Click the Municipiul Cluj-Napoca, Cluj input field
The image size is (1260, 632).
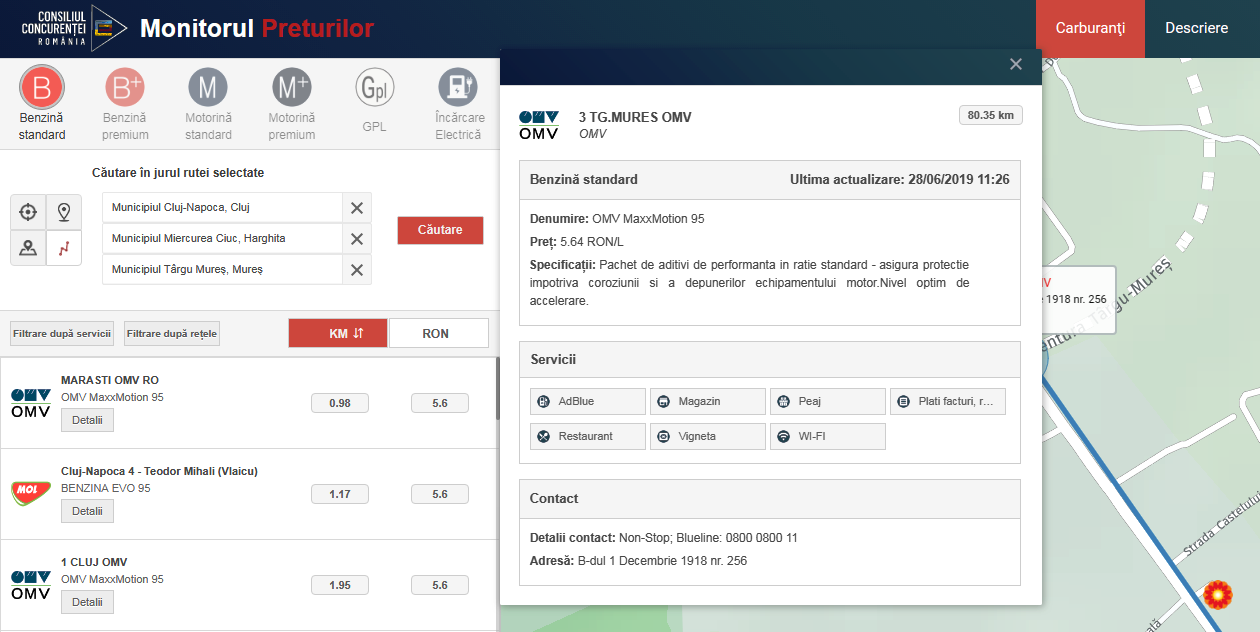222,208
